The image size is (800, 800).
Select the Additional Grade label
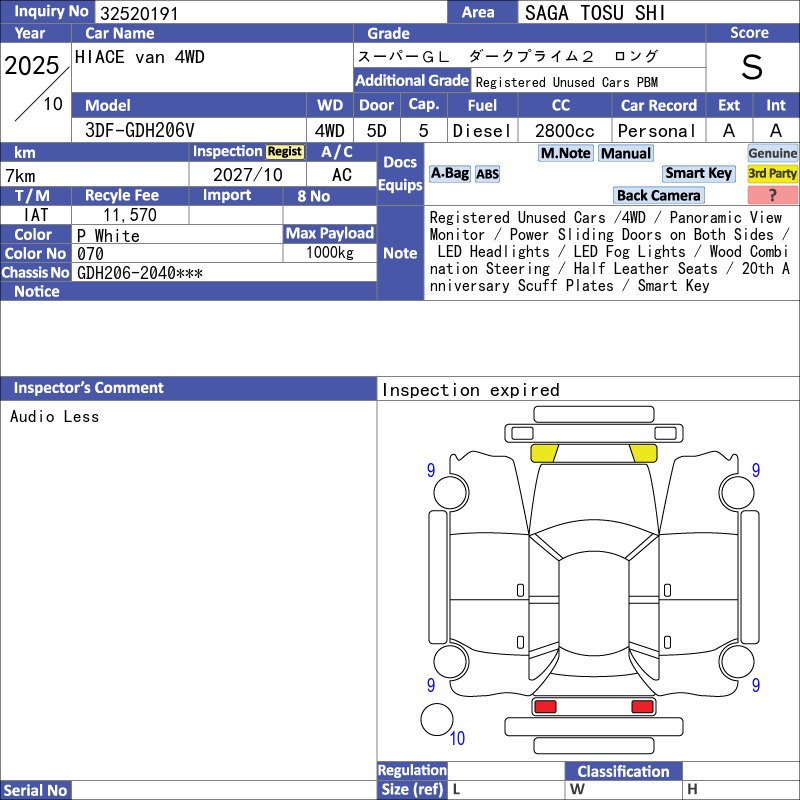[x=412, y=81]
